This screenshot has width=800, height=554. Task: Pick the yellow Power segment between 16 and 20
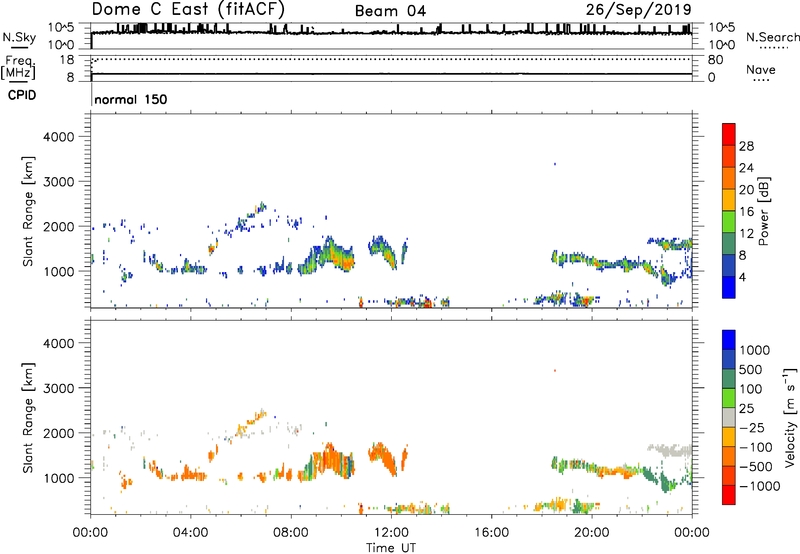coord(729,200)
